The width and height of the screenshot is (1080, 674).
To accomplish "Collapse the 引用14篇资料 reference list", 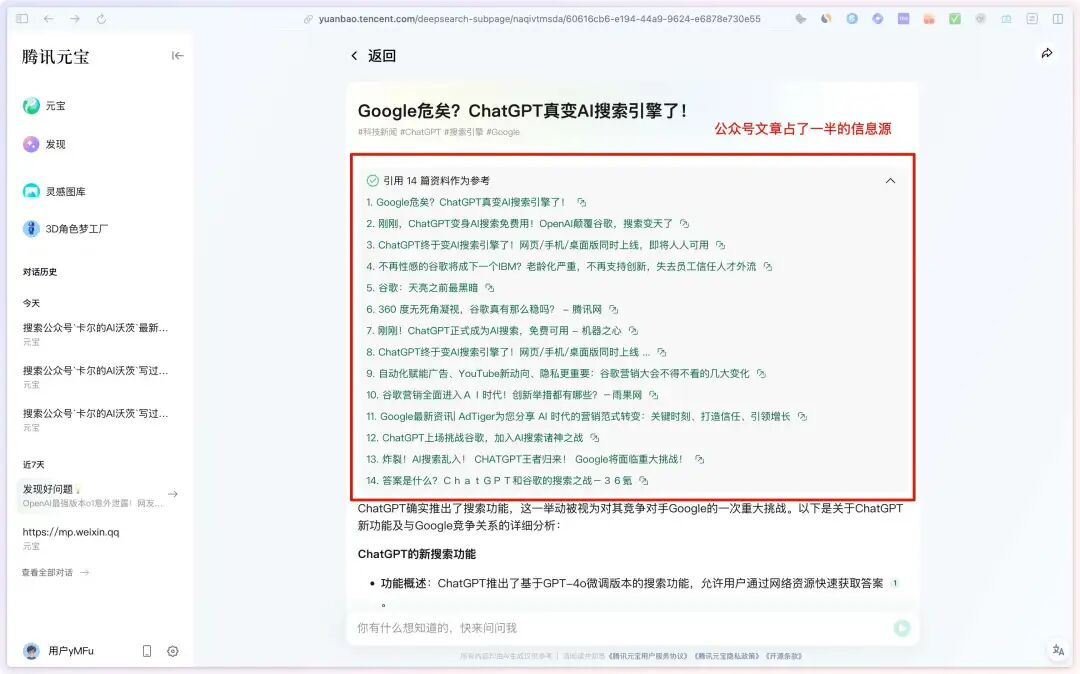I will 891,180.
